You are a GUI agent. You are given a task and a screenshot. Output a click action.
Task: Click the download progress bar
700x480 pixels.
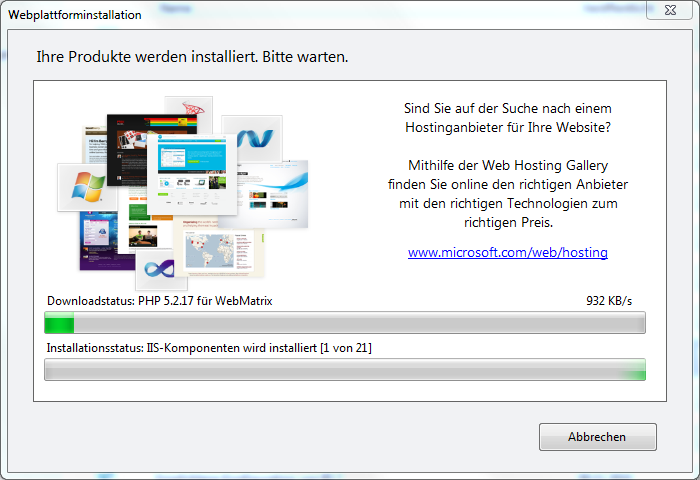(345, 322)
